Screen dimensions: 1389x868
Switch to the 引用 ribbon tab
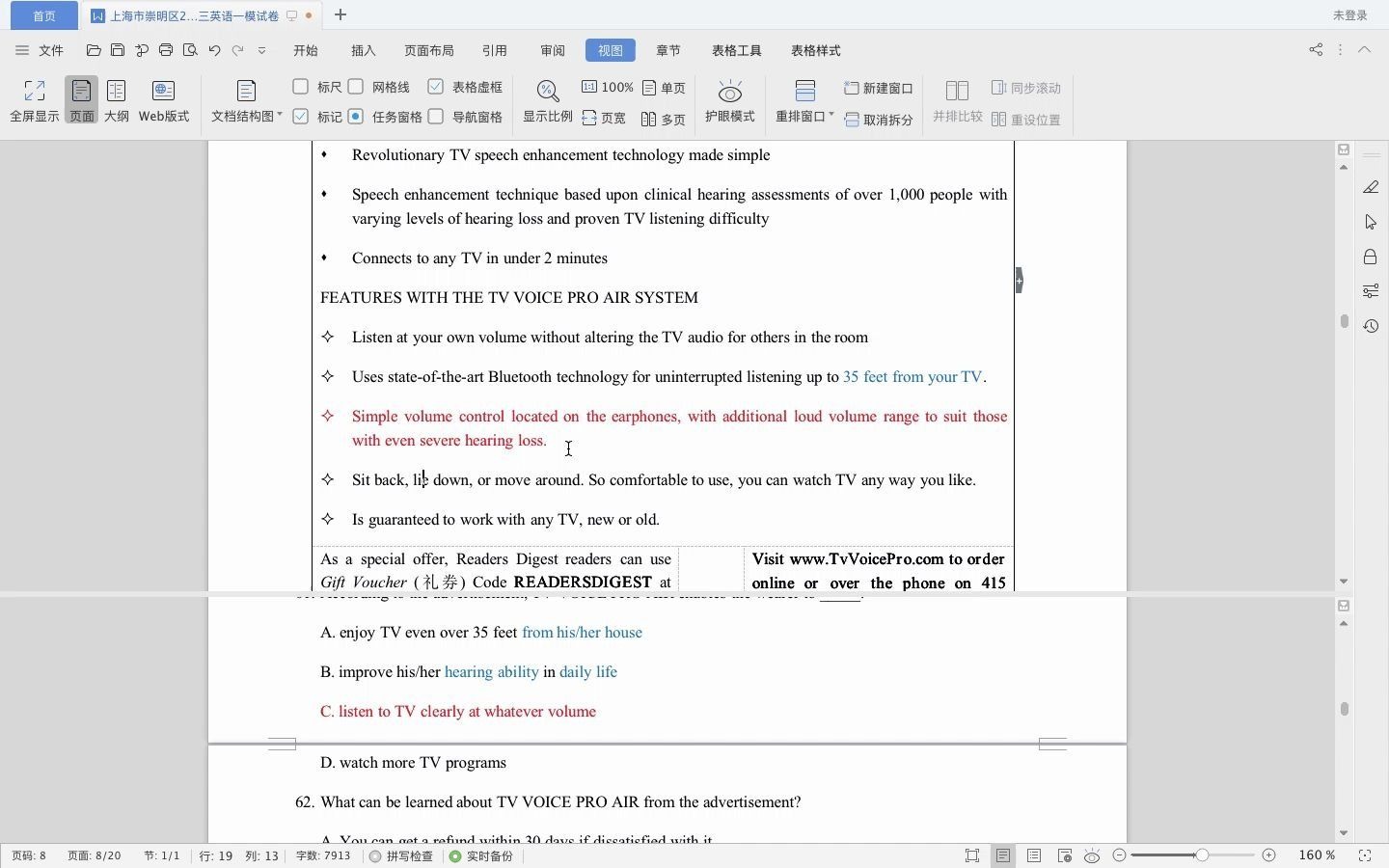pos(495,50)
